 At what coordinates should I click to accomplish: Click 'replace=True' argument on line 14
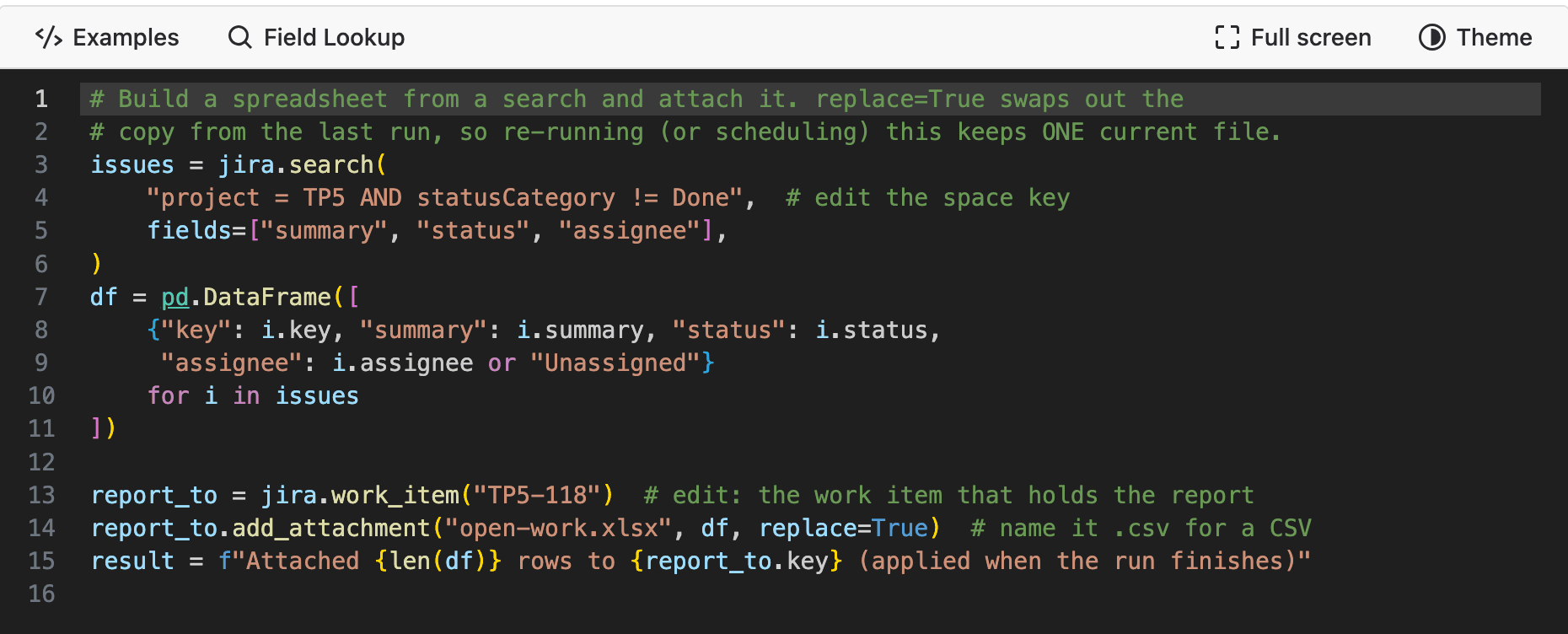pyautogui.click(x=843, y=528)
